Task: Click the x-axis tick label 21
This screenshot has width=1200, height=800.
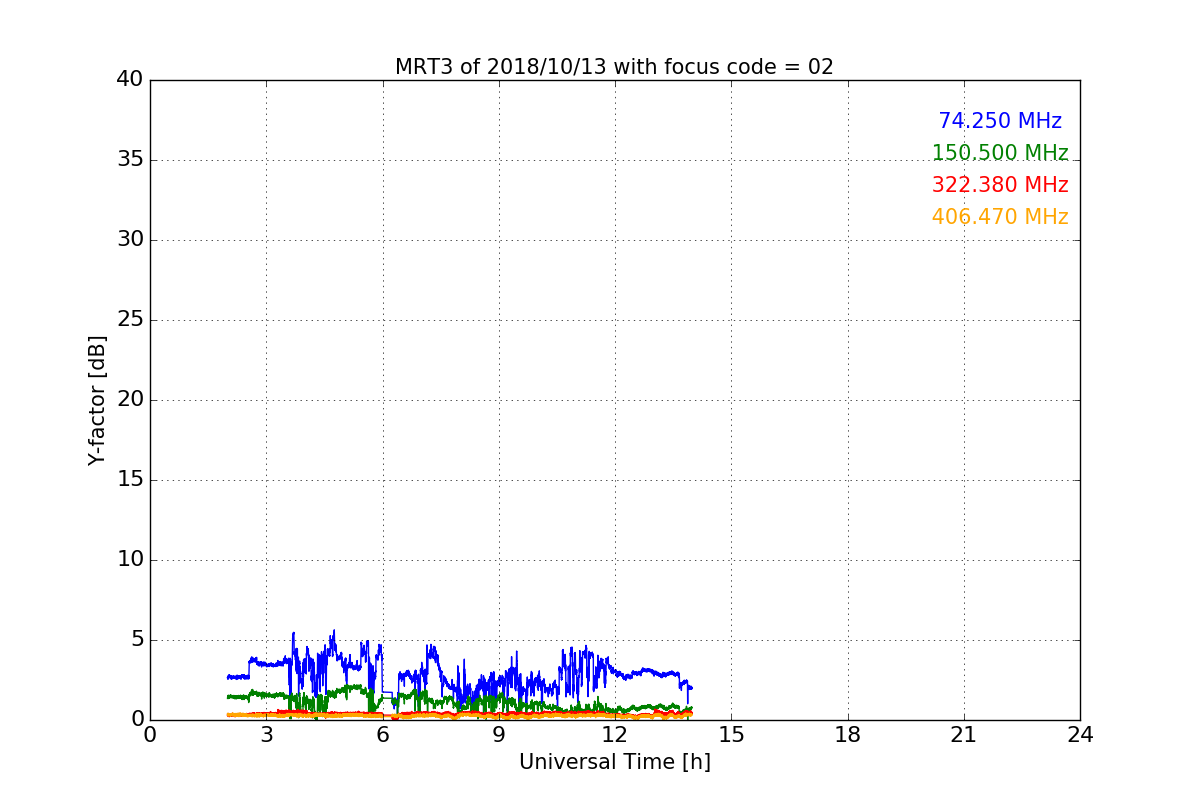Action: click(964, 735)
